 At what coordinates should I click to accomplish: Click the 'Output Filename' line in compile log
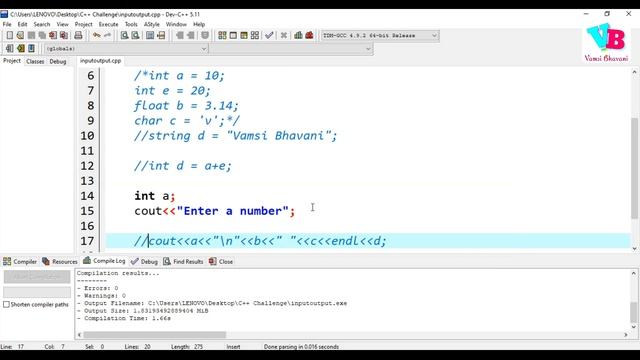point(212,303)
